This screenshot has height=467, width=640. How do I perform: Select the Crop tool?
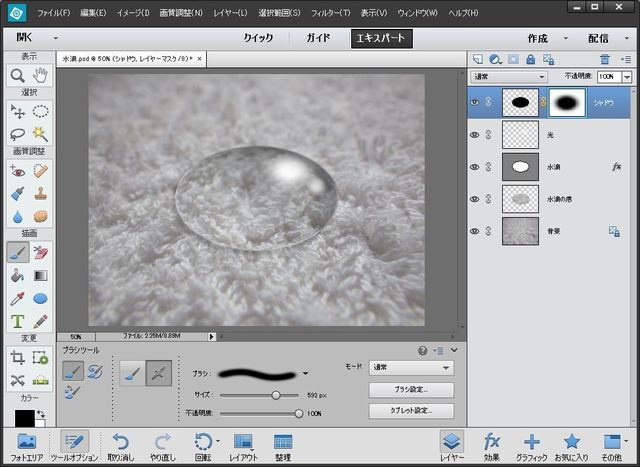point(17,357)
